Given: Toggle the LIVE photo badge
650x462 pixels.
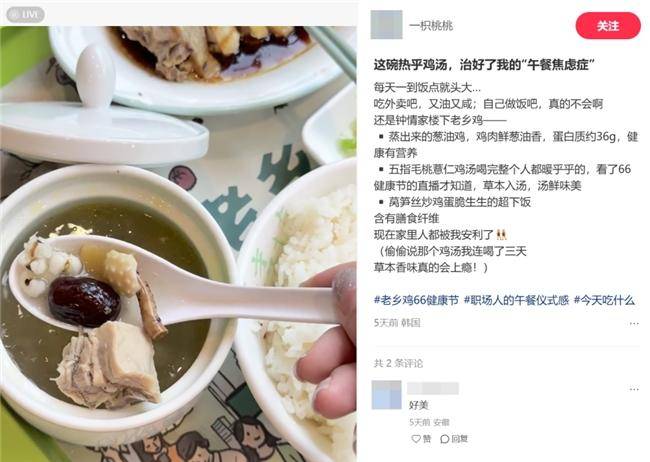Looking at the screenshot, I should [x=26, y=15].
